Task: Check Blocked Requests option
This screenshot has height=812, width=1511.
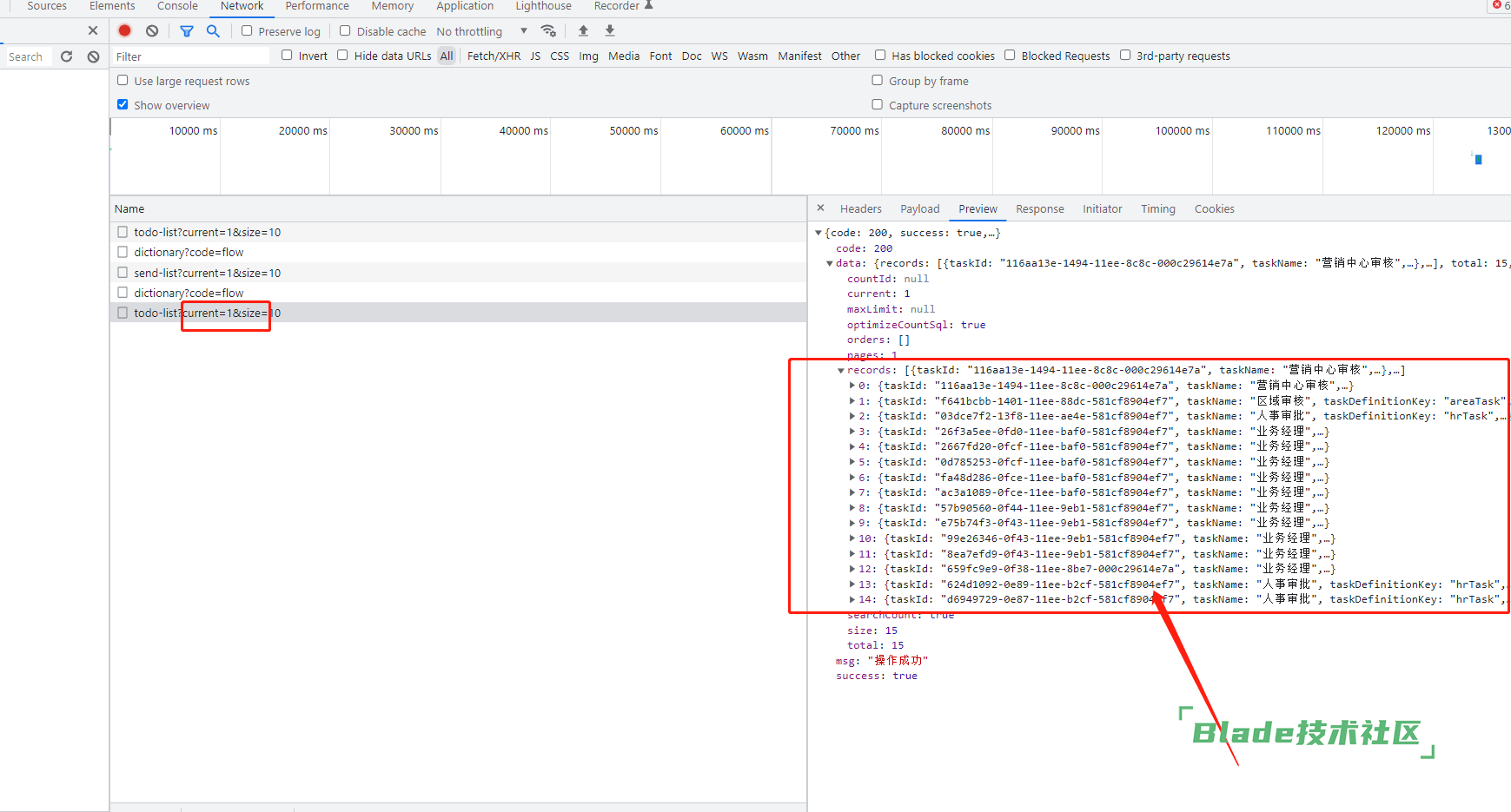Action: (x=1010, y=55)
